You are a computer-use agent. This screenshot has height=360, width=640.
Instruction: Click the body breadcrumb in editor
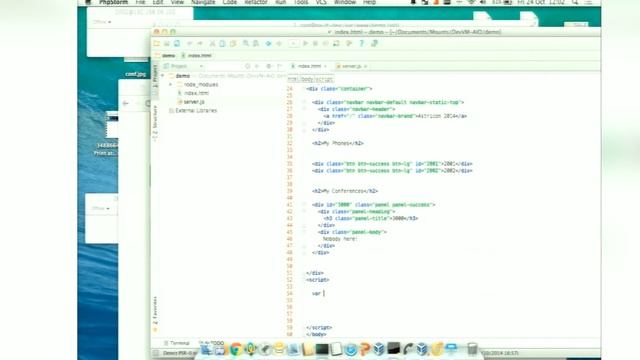307,79
